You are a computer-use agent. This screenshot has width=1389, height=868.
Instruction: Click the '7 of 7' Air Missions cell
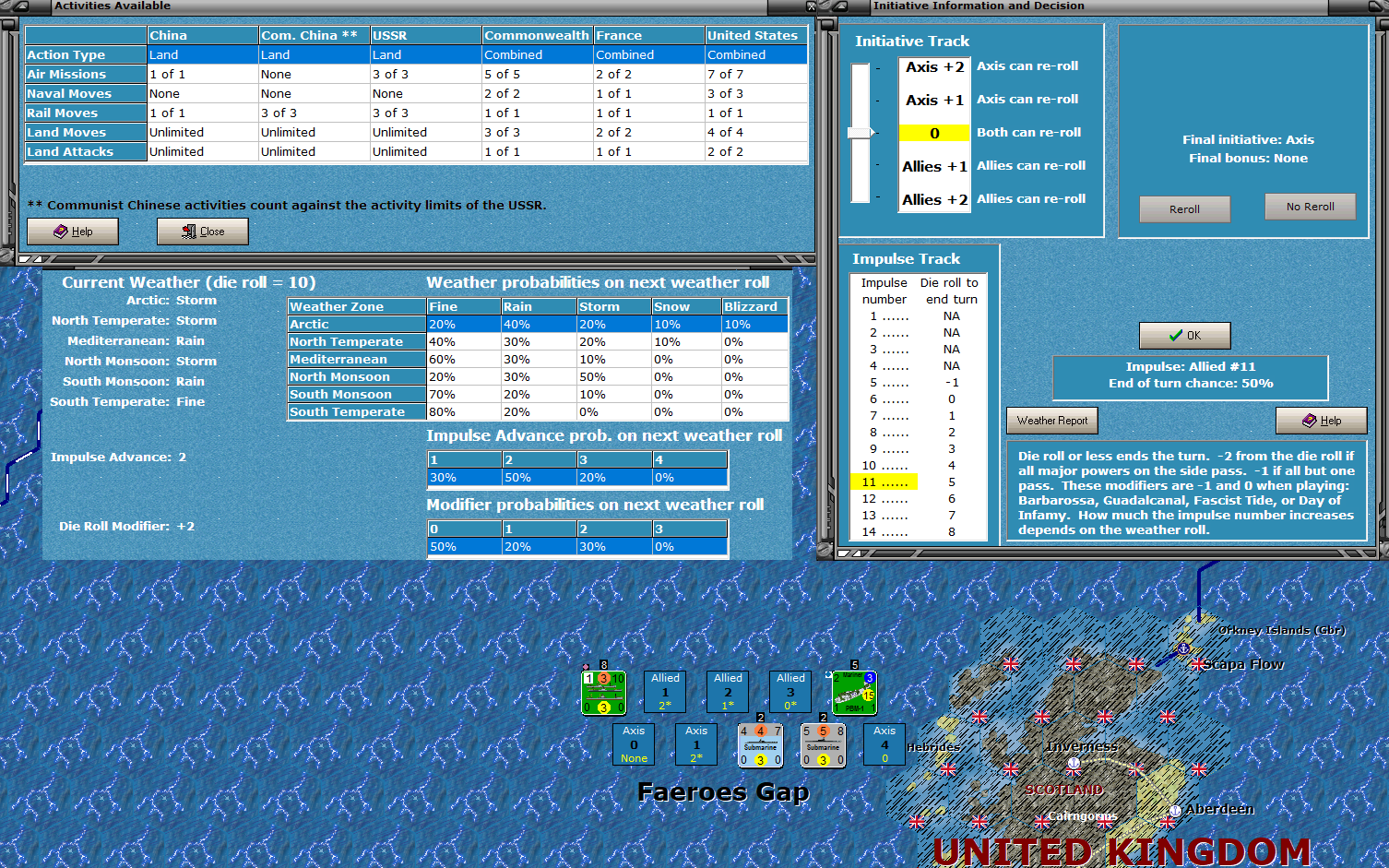(756, 75)
